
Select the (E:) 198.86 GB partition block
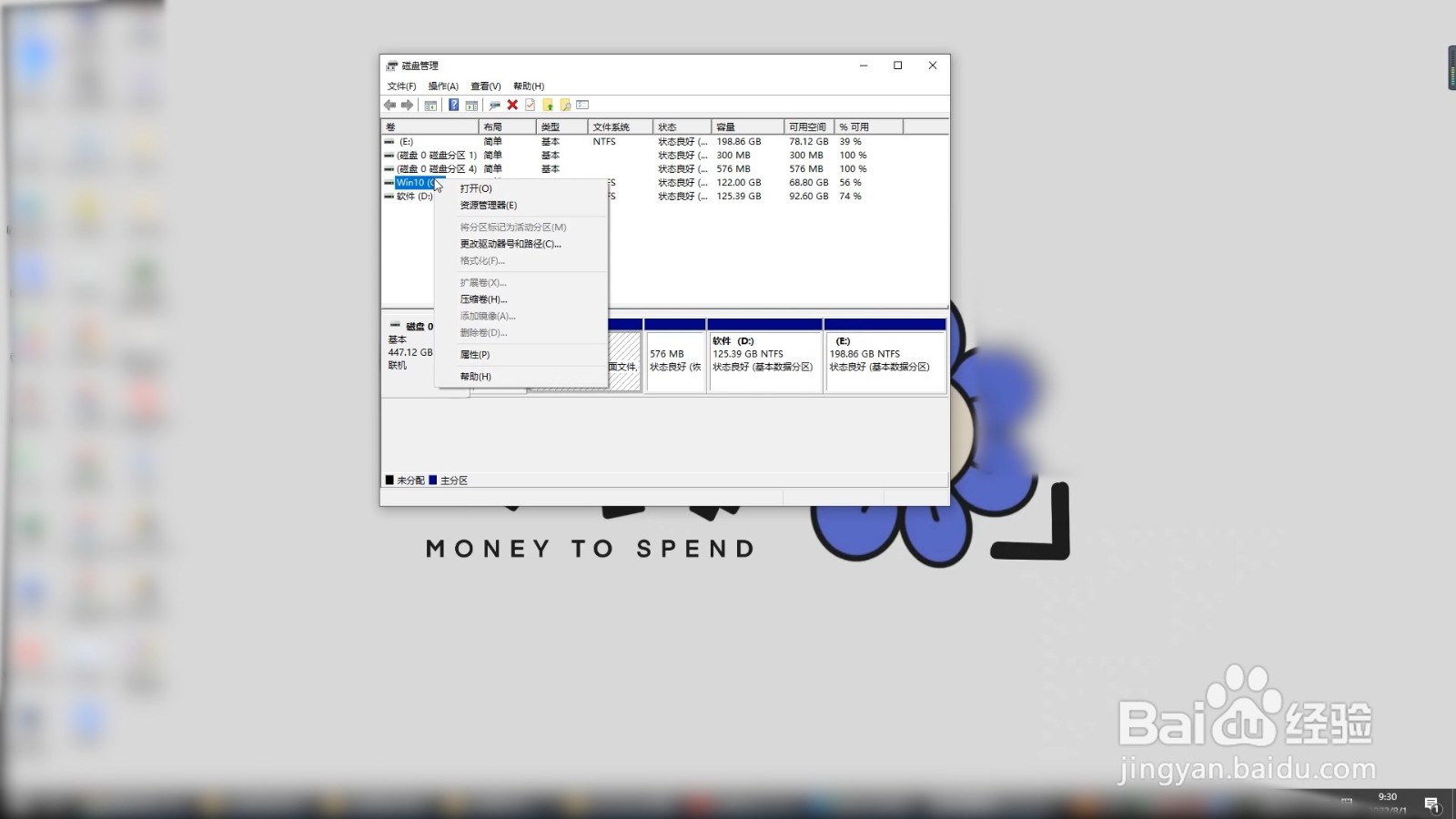(885, 356)
